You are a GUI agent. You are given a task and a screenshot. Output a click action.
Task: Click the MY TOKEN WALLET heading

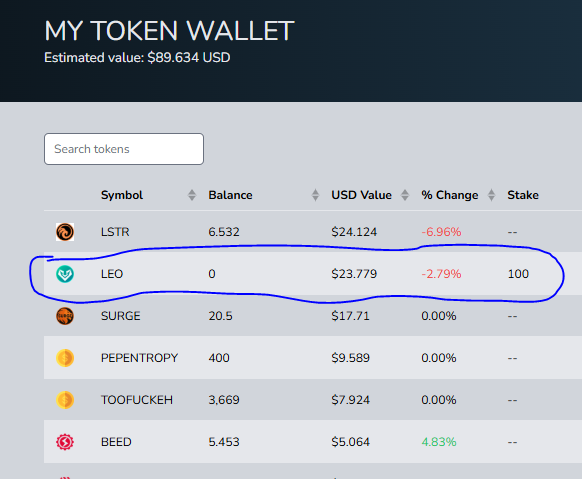coord(169,31)
